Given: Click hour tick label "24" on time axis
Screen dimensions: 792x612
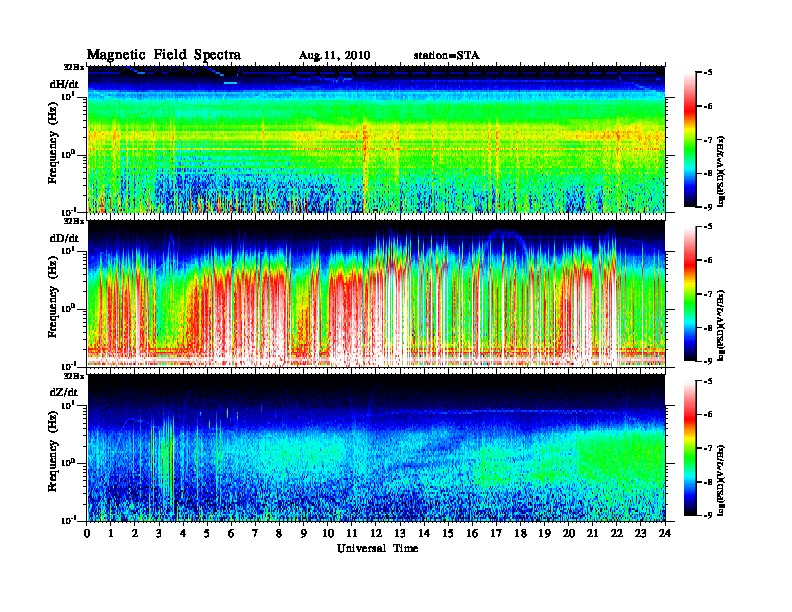Looking at the screenshot, I should [665, 533].
